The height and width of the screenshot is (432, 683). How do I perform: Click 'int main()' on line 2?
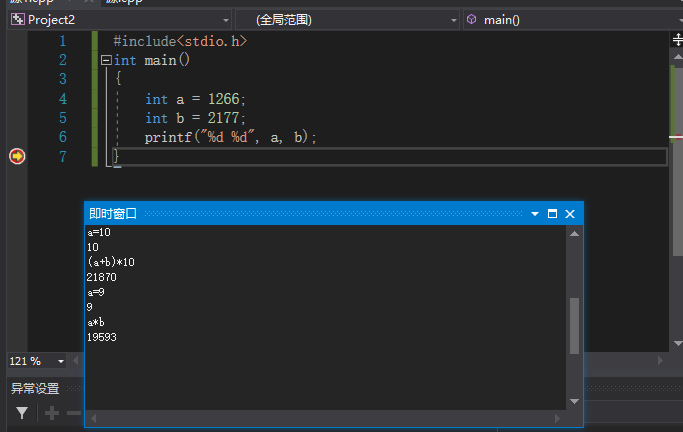pyautogui.click(x=152, y=60)
